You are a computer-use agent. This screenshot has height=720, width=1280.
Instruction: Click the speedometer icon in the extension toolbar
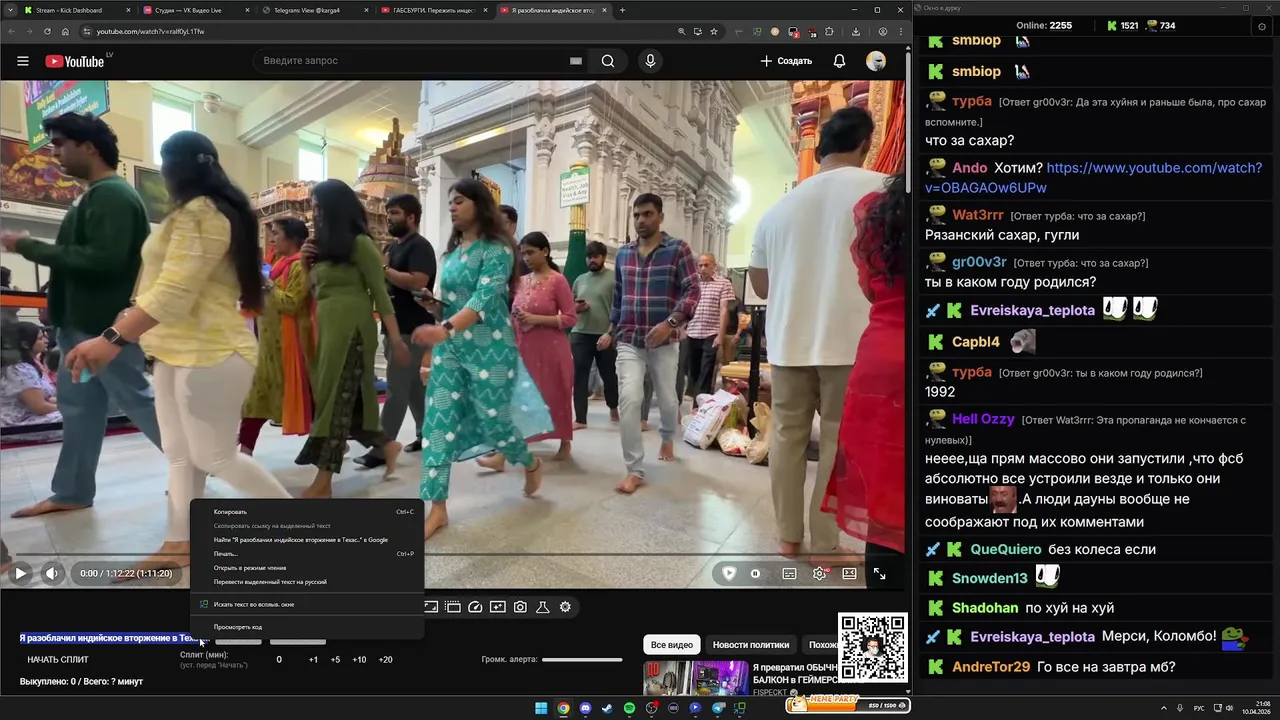pyautogui.click(x=475, y=607)
